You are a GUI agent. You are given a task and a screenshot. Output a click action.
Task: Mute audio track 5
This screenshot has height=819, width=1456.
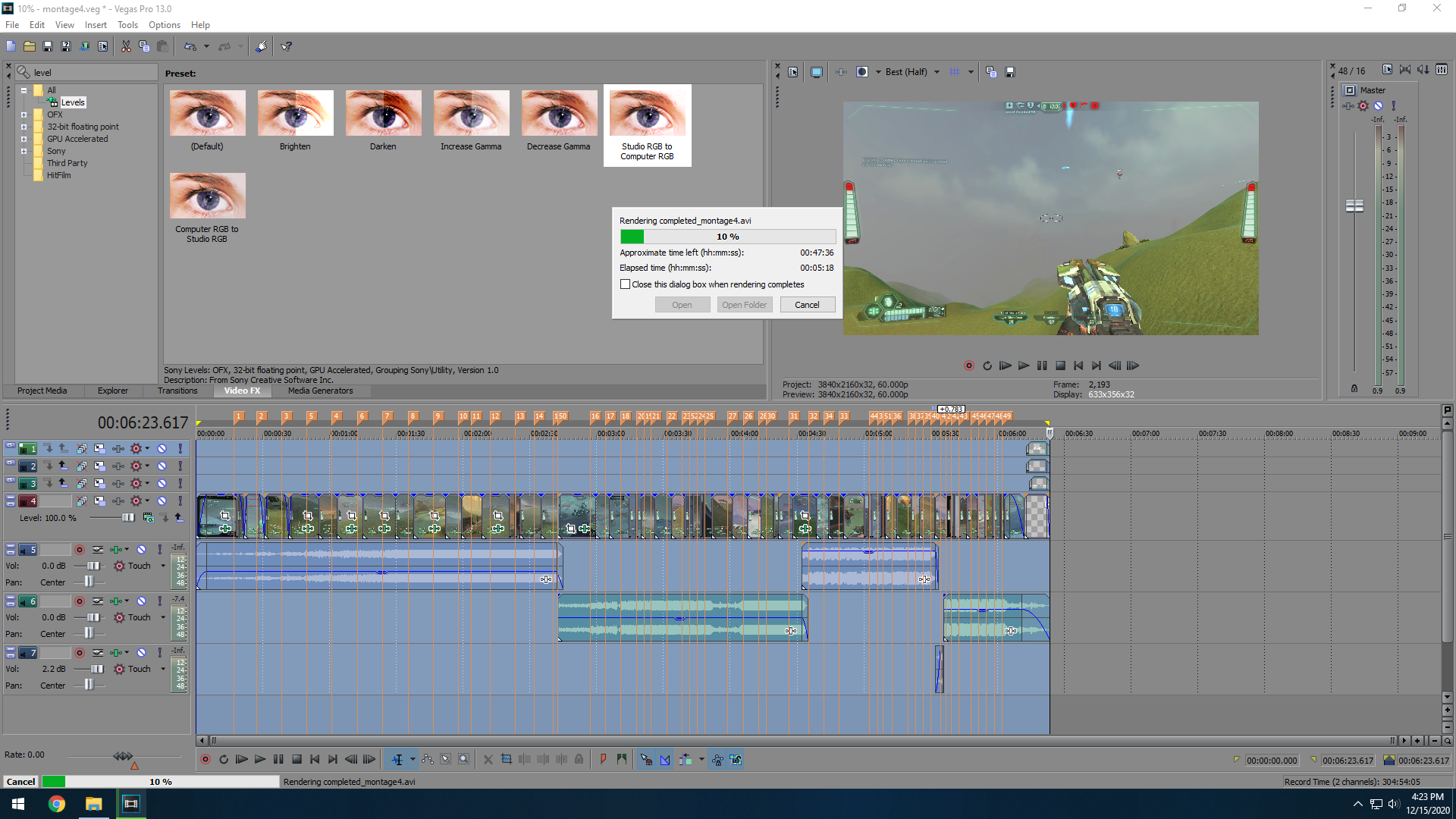(142, 549)
